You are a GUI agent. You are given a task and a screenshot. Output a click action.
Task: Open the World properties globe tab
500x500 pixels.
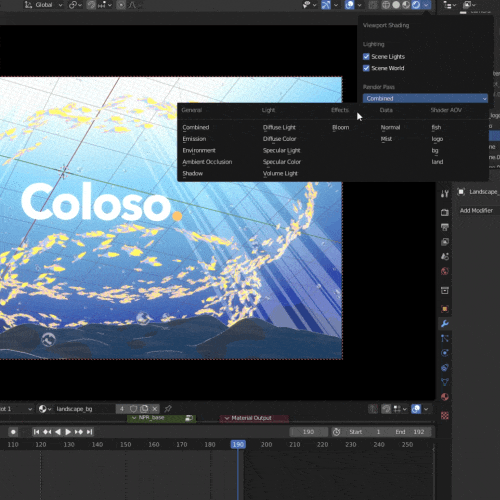point(445,271)
